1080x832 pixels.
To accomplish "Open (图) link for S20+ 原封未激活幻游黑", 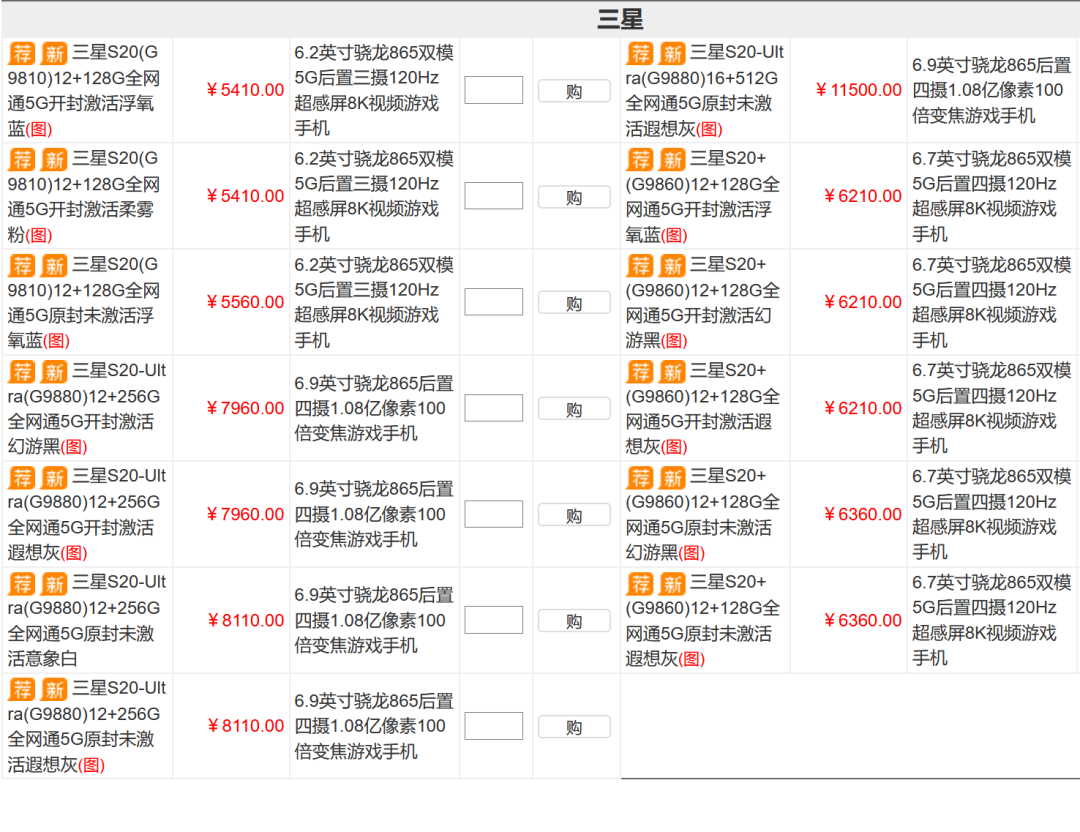I will [x=692, y=553].
